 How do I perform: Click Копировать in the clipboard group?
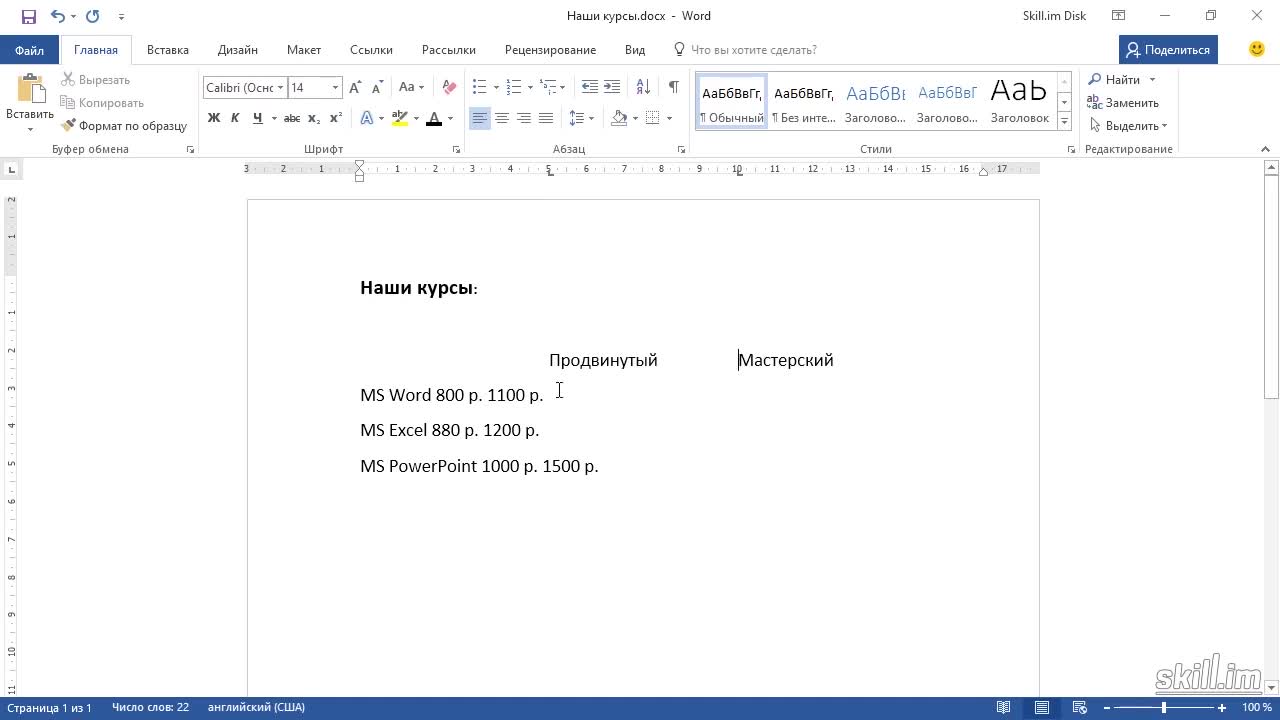pyautogui.click(x=102, y=103)
